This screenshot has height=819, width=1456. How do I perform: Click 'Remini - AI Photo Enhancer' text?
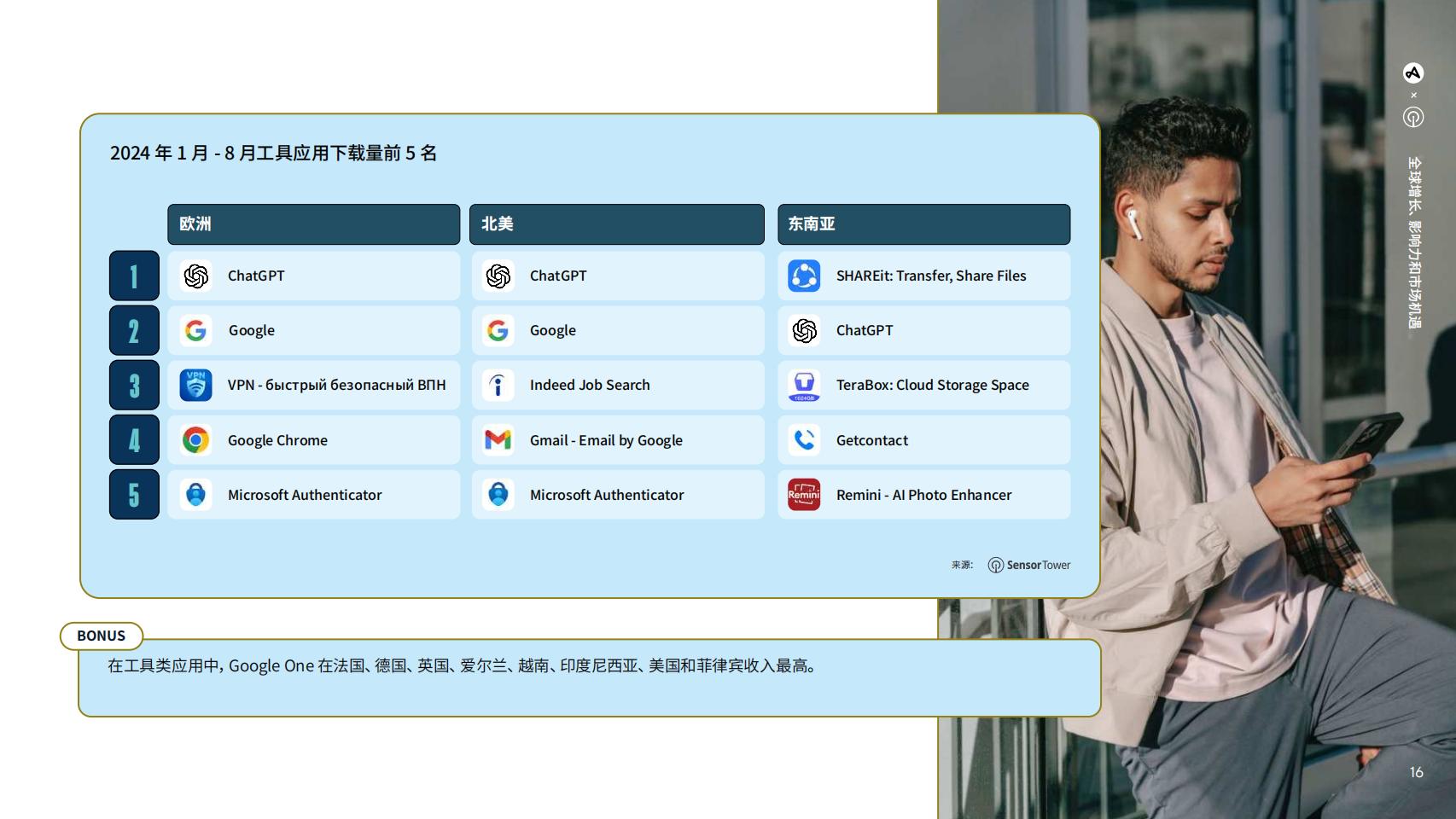[x=924, y=495]
